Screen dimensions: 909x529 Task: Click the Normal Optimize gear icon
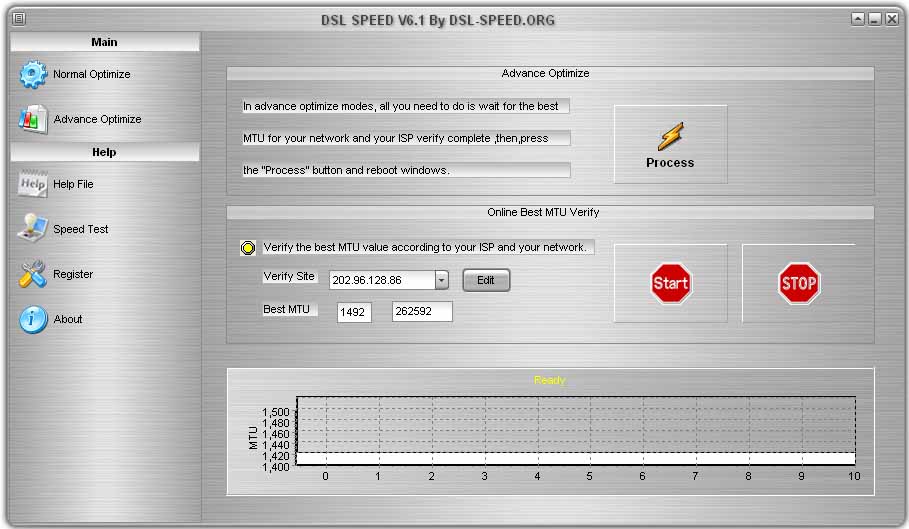32,74
